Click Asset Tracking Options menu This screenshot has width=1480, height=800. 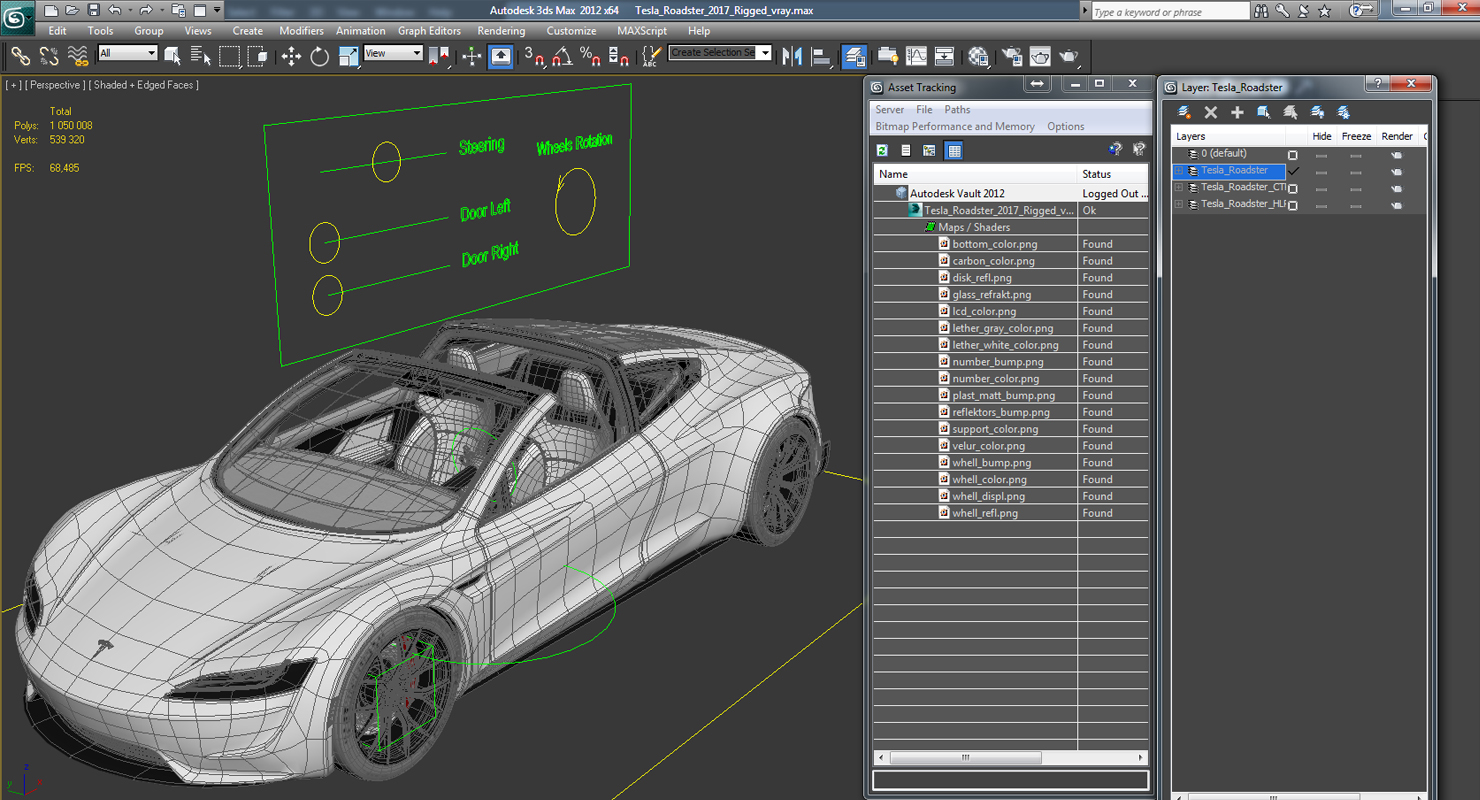pos(1065,127)
